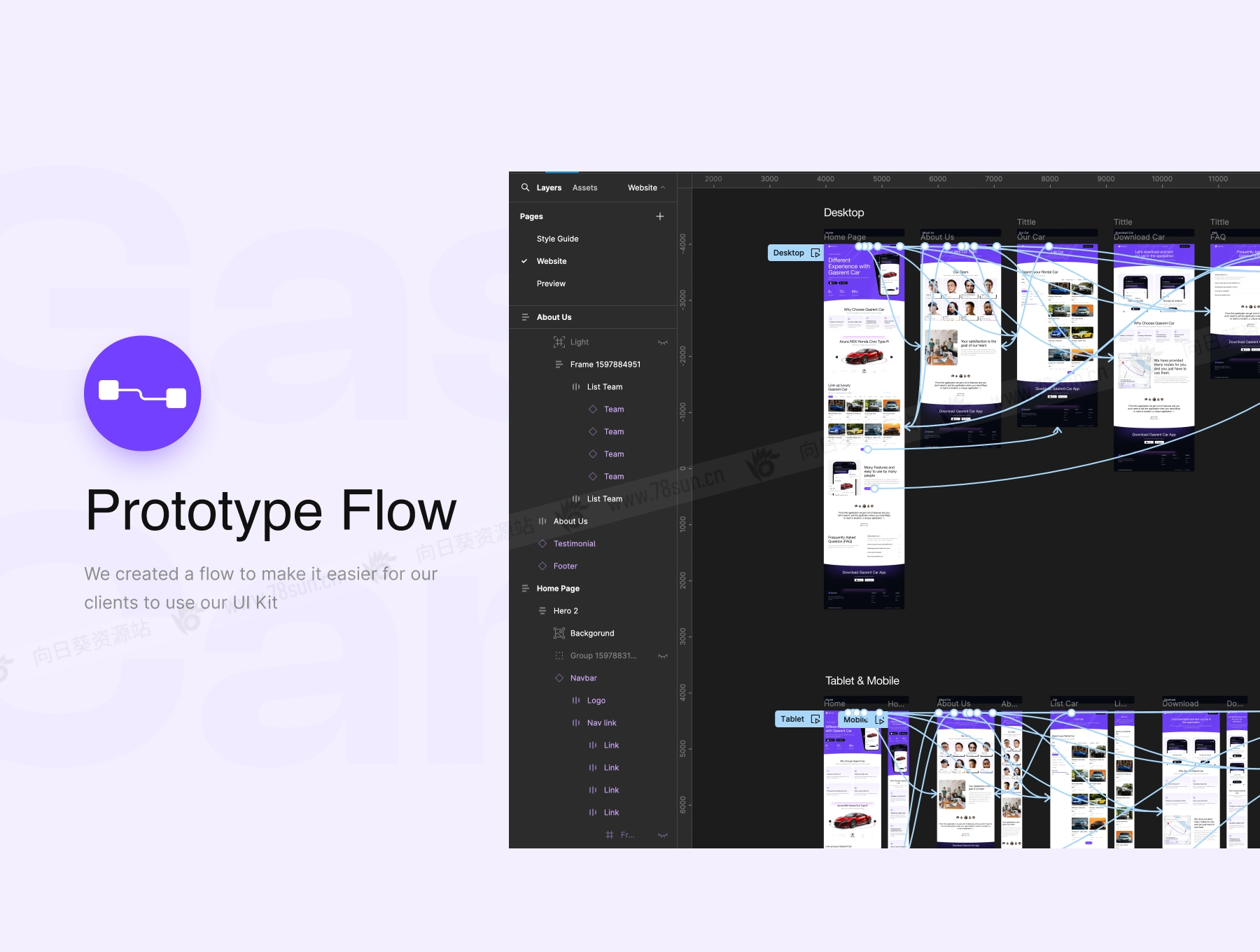Screen dimensions: 1260x952
Task: Click the Tablet flow play icon
Action: coord(815,719)
